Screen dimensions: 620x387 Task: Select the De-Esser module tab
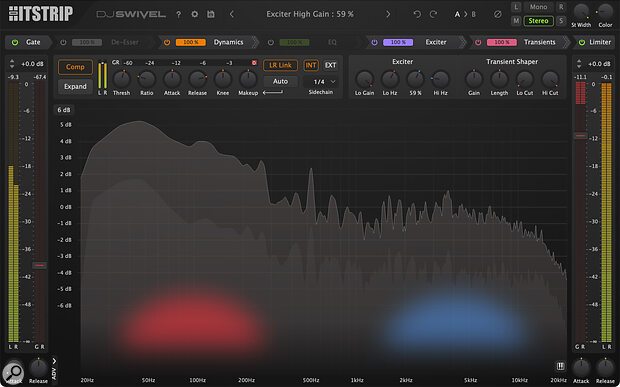[x=125, y=42]
